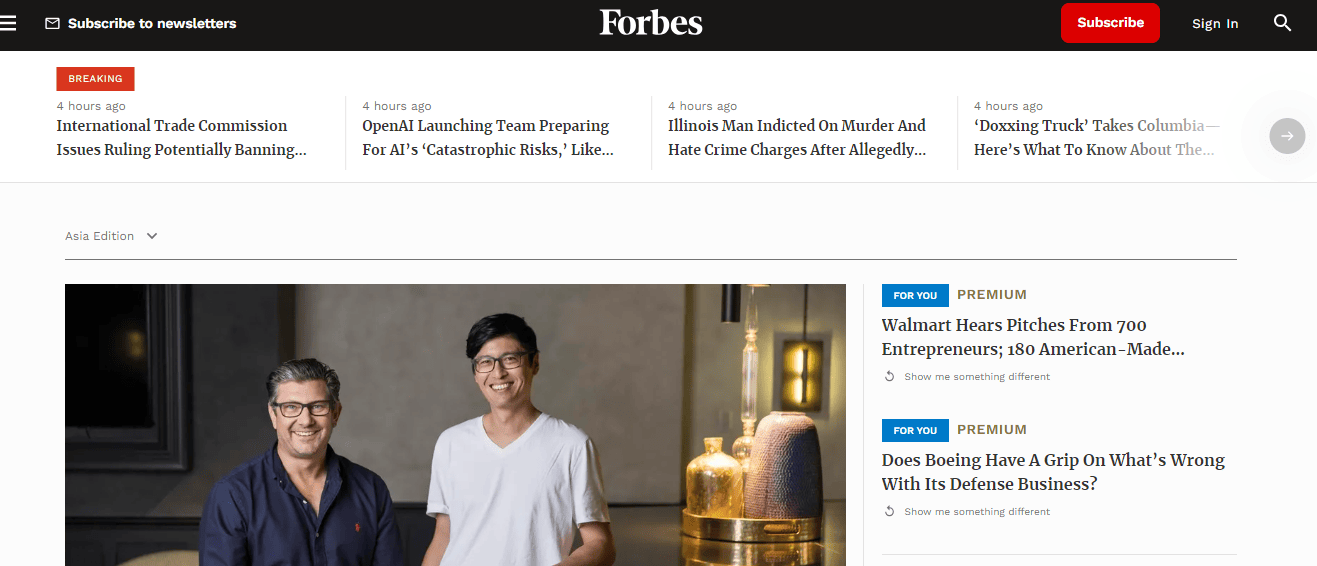Click the first blue FOR YOU badge
Screen dimensions: 1317x566
[915, 295]
